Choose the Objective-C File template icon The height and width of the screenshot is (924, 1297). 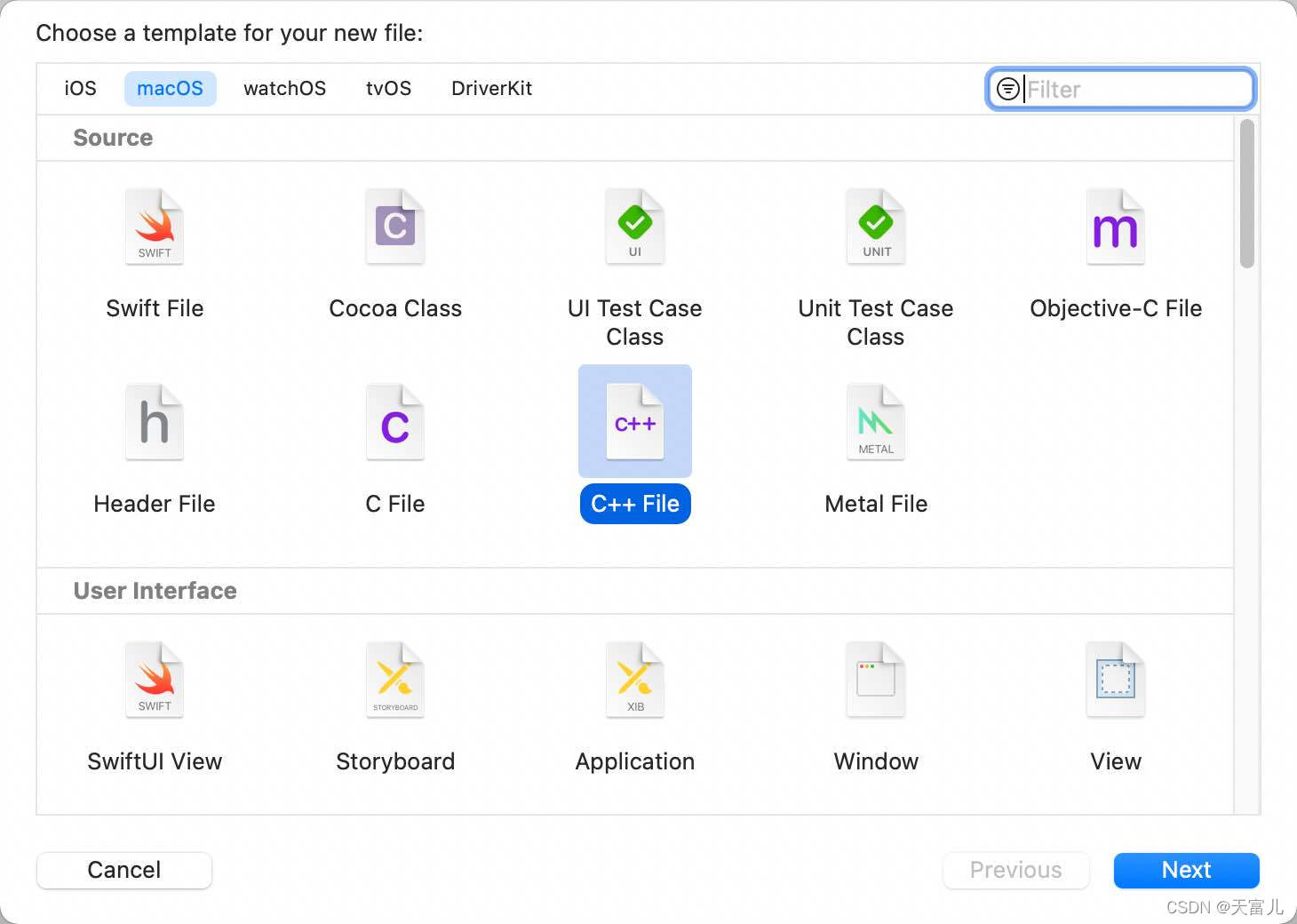(1116, 227)
